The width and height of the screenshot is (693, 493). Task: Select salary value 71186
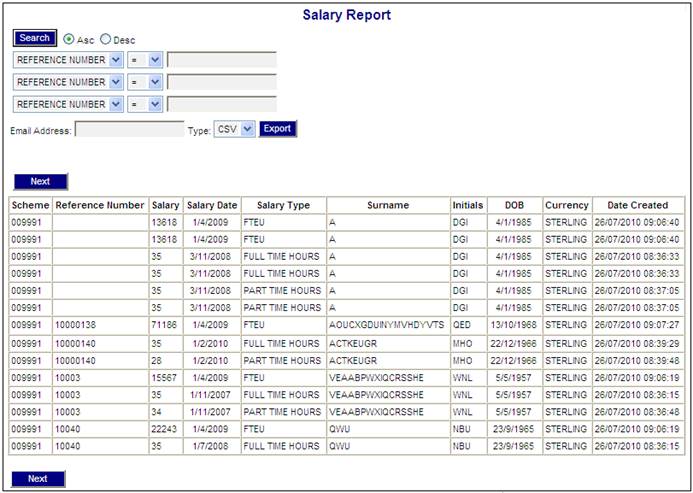pos(166,325)
